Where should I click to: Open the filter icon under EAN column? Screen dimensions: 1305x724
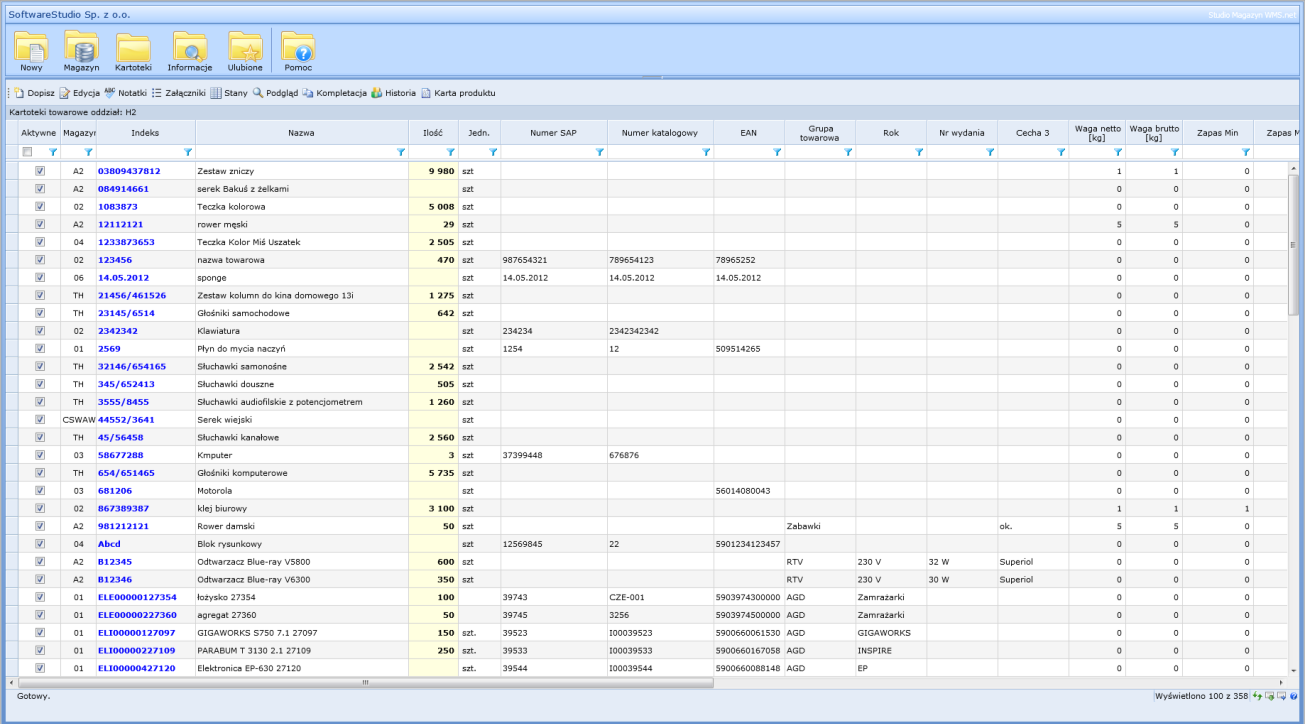click(x=777, y=152)
